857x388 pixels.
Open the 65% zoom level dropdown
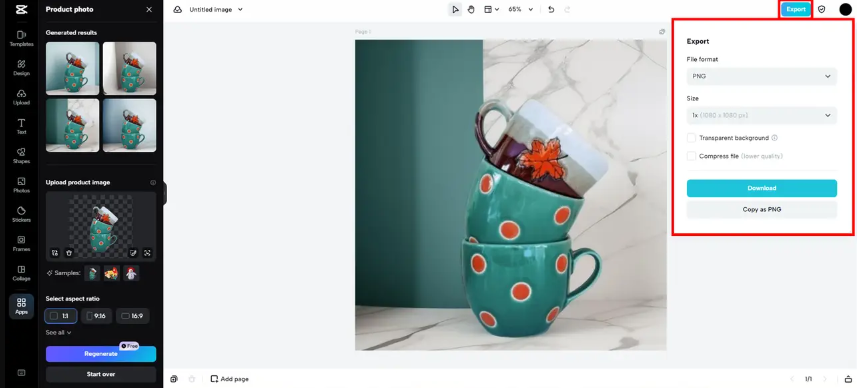click(521, 9)
